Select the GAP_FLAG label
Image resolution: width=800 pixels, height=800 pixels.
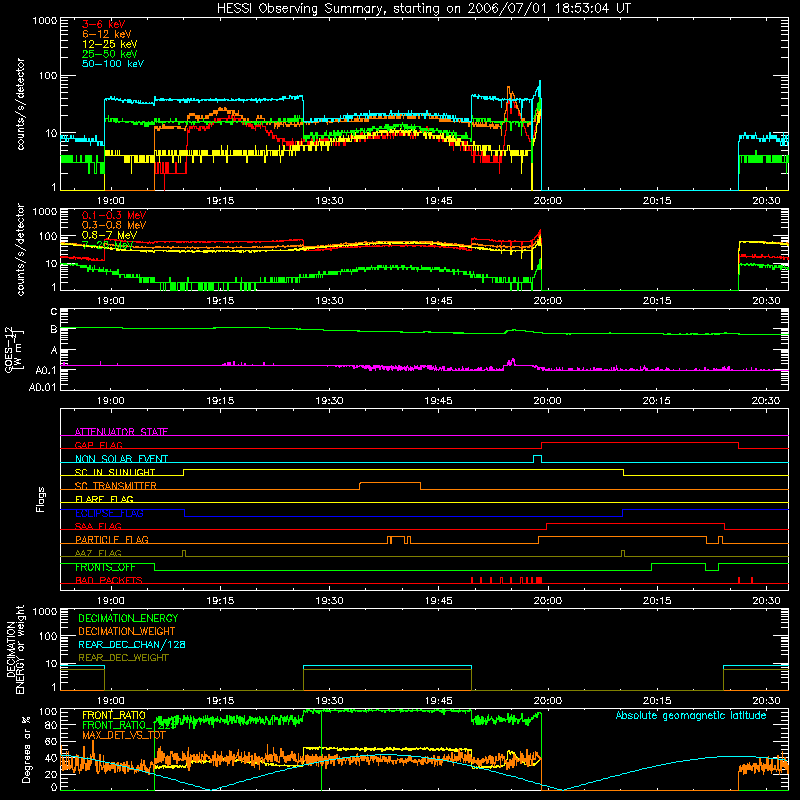(x=98, y=445)
